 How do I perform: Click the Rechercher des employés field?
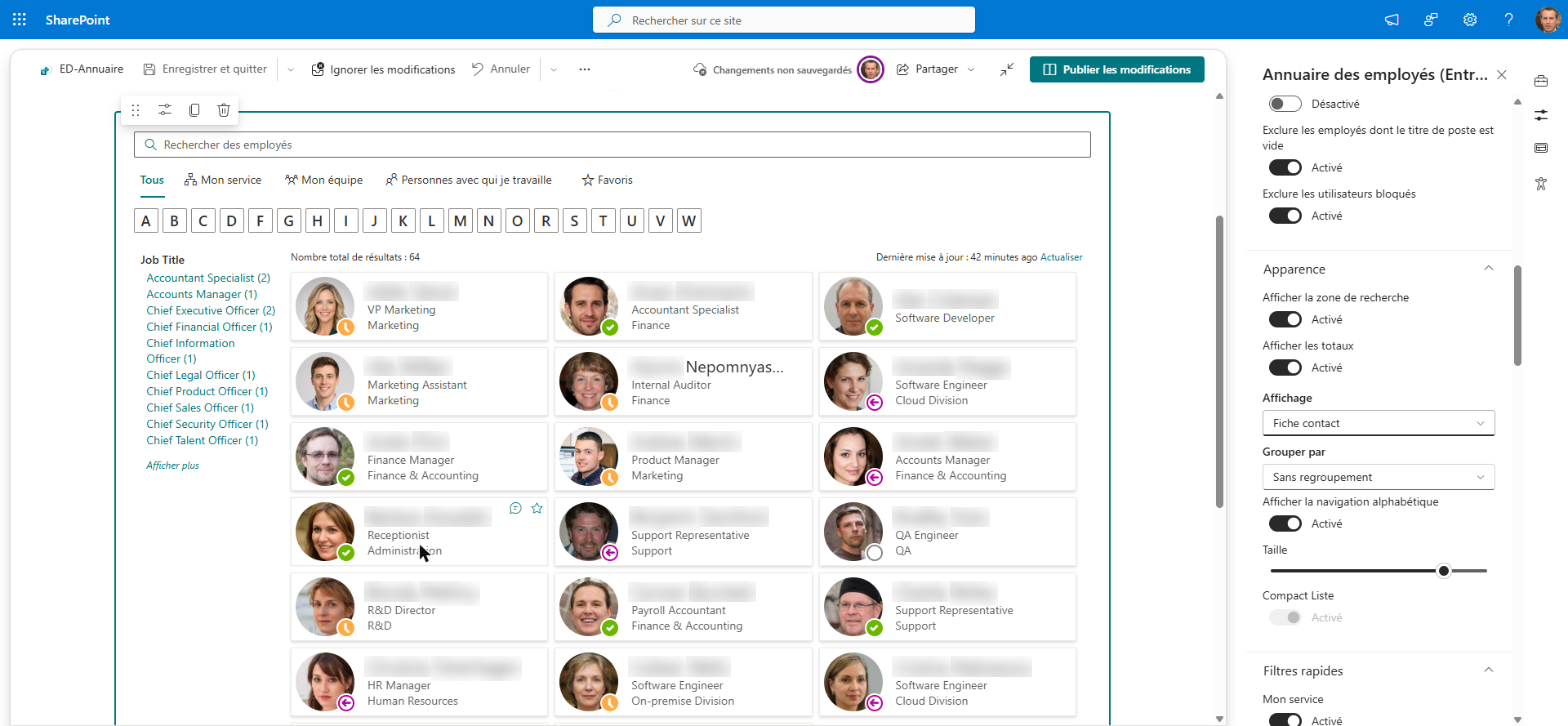612,145
